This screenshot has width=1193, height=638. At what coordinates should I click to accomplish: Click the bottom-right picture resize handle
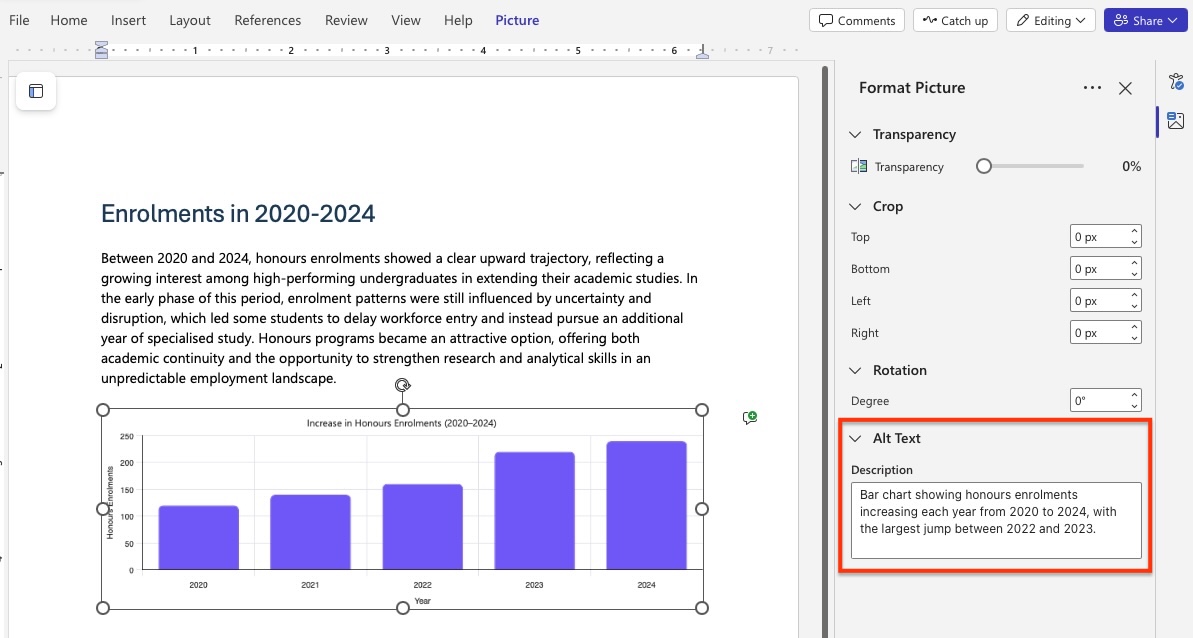point(701,608)
